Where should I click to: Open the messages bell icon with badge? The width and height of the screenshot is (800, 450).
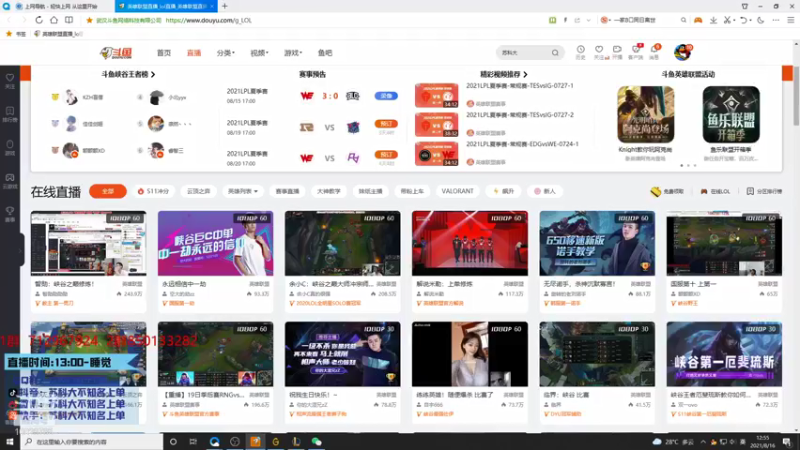point(654,51)
